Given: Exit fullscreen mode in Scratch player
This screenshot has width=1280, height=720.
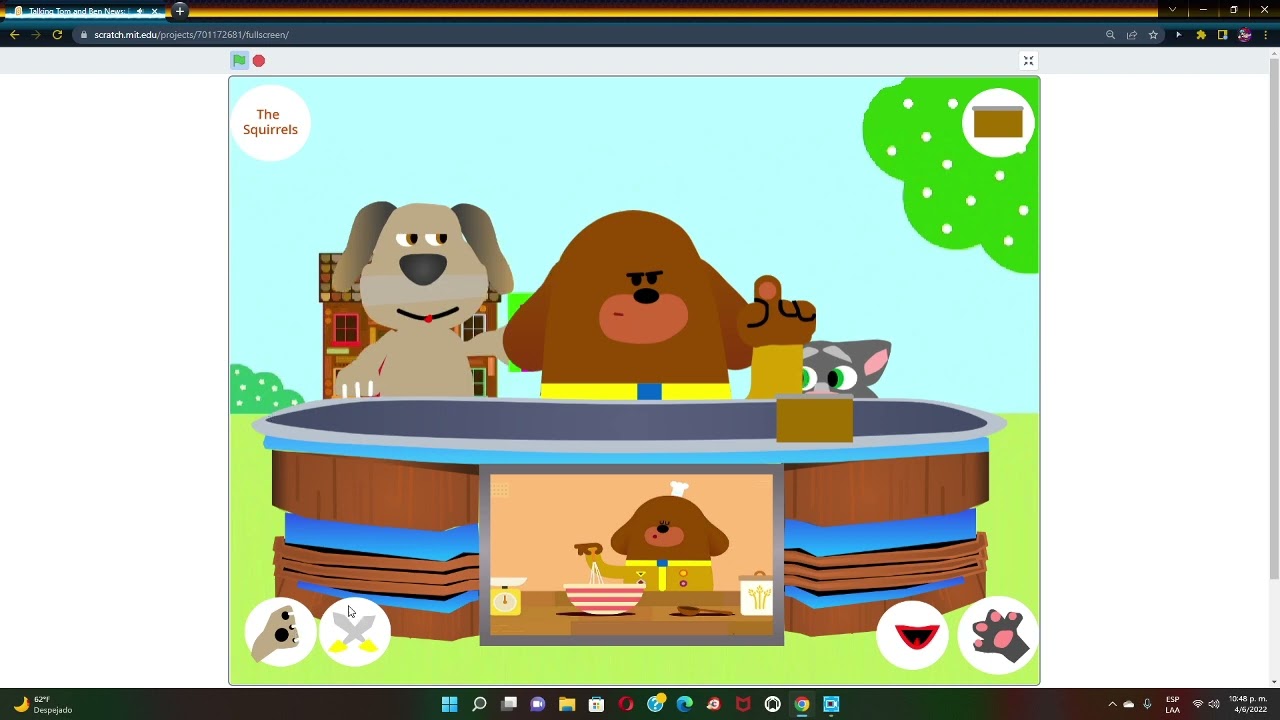Looking at the screenshot, I should click(1028, 61).
